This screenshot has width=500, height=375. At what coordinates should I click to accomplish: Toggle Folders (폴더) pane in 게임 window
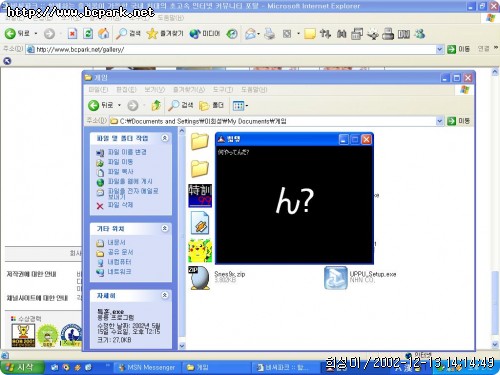tap(211, 105)
